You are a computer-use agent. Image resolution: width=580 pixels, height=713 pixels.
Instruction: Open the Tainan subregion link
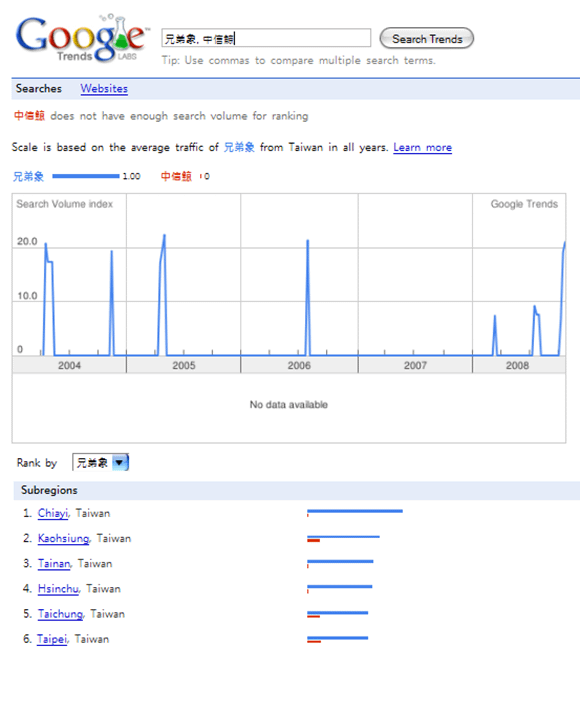pos(54,563)
